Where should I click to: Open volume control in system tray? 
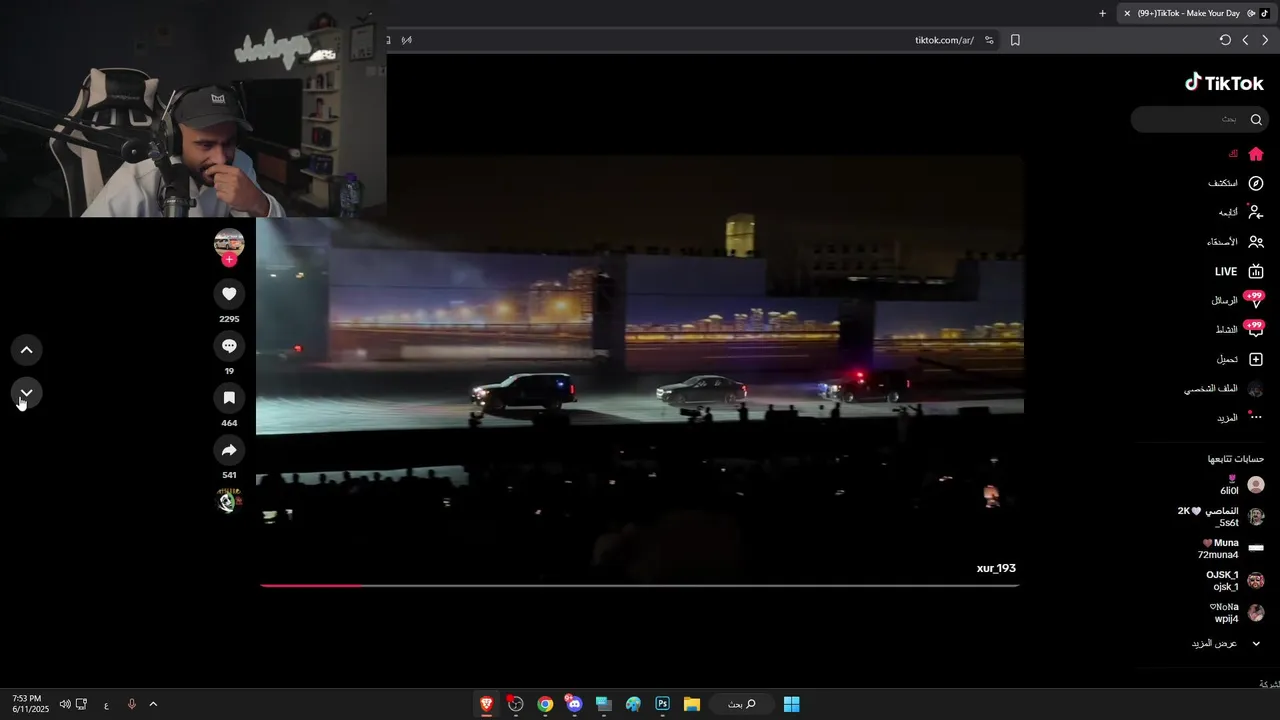click(x=65, y=704)
